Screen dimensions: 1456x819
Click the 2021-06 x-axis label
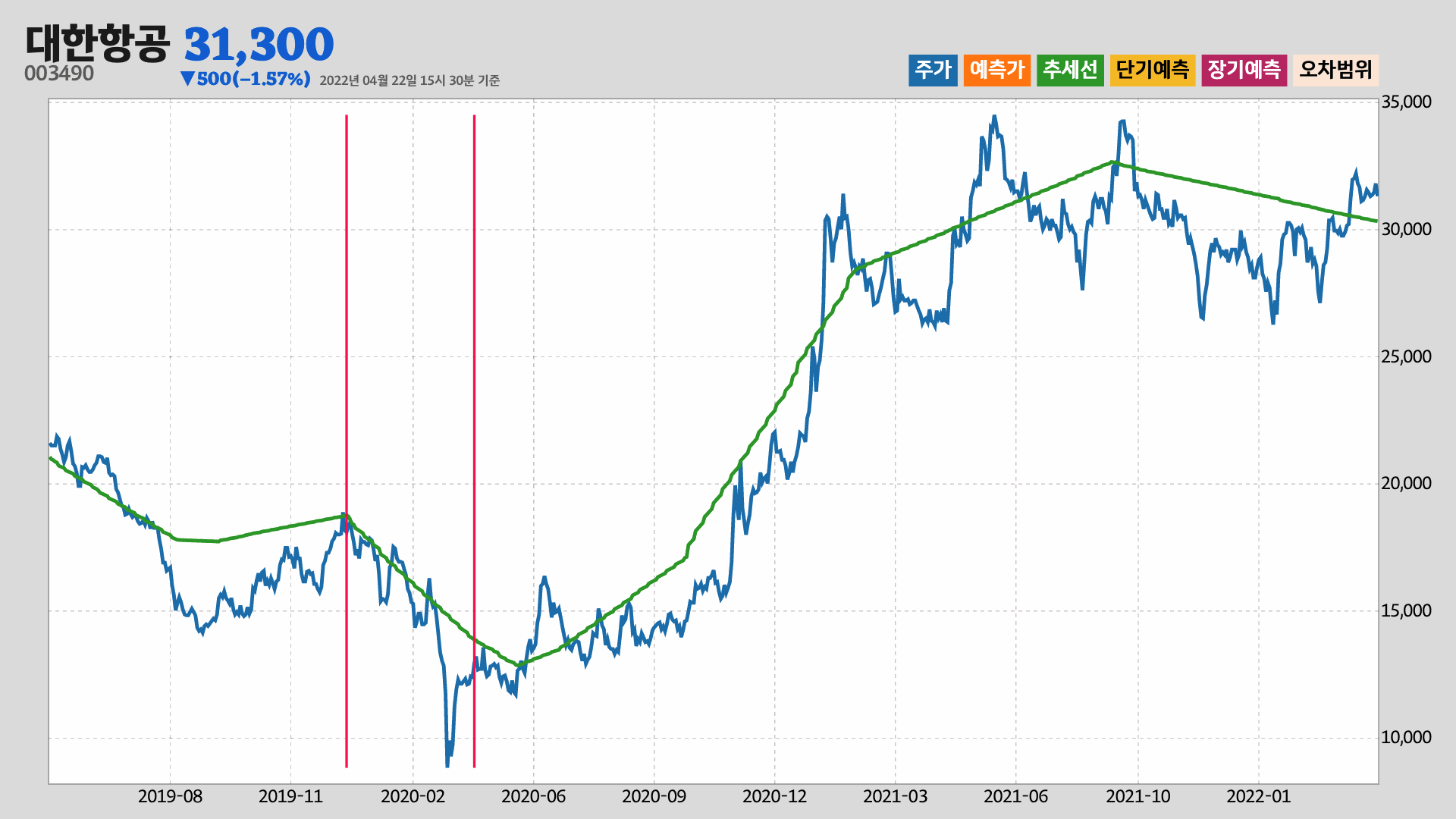1015,796
